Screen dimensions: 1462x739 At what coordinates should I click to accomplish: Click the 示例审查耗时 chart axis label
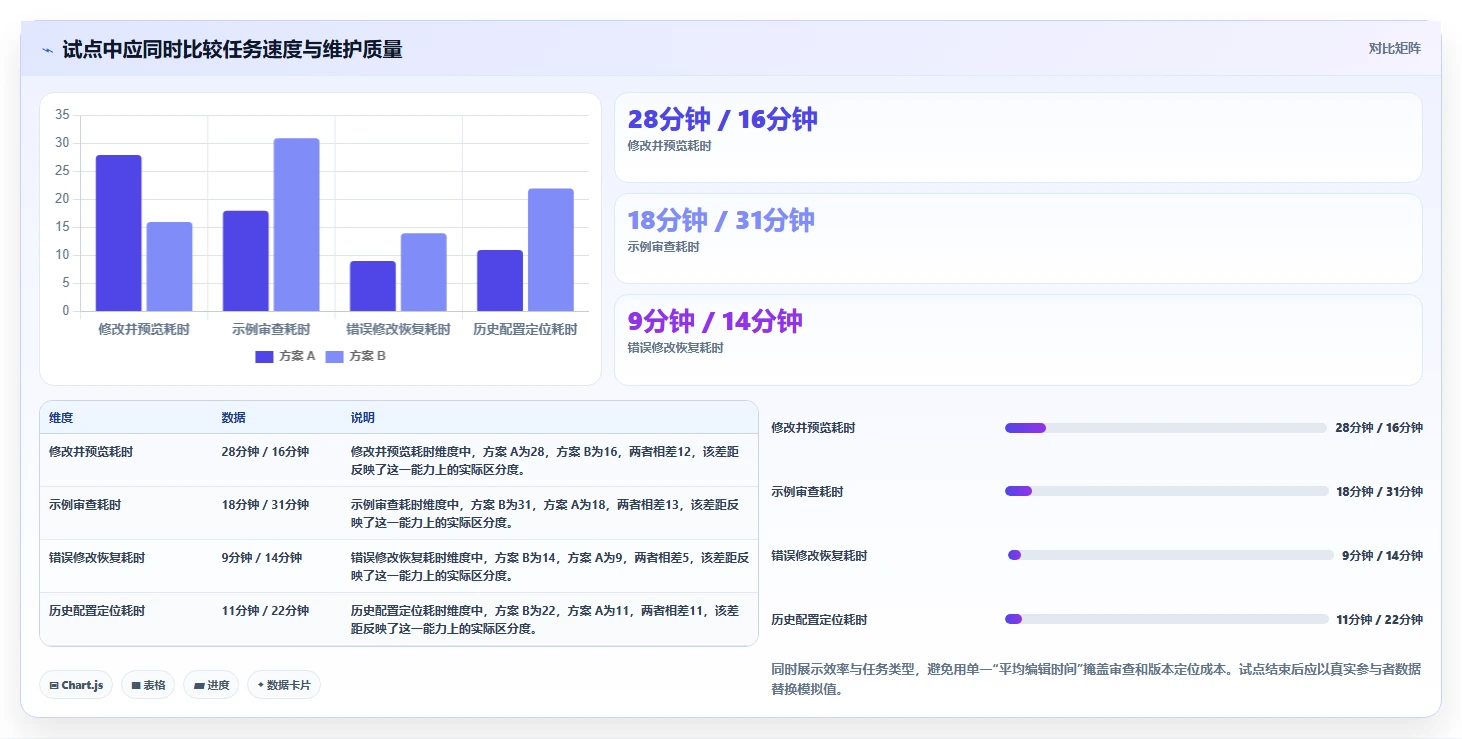pos(271,329)
